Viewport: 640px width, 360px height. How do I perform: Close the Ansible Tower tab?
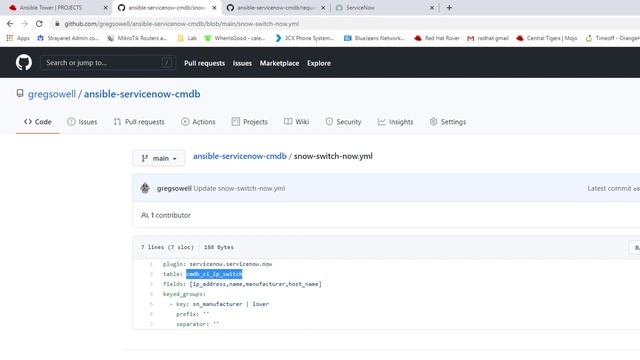click(105, 8)
